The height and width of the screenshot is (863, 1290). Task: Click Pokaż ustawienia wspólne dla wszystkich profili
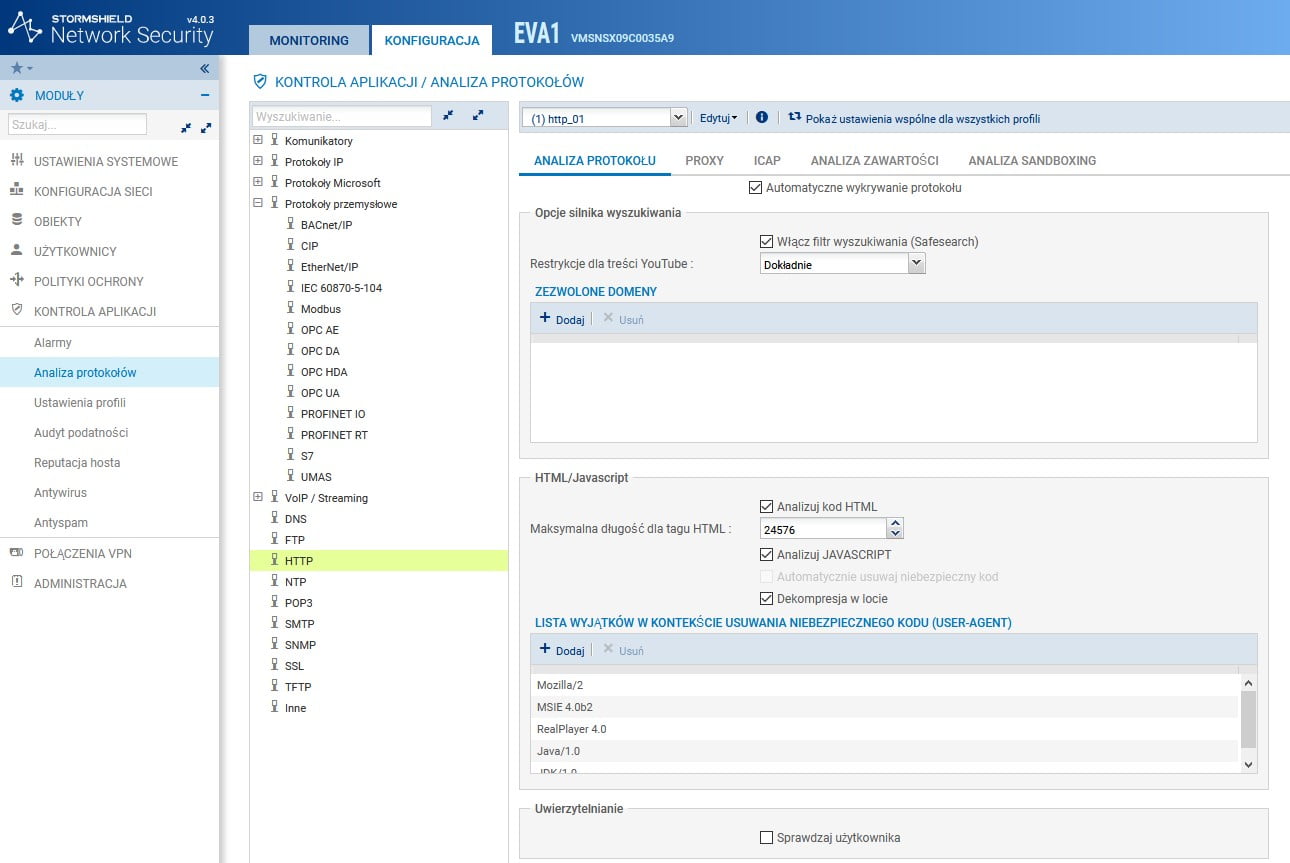[x=923, y=118]
